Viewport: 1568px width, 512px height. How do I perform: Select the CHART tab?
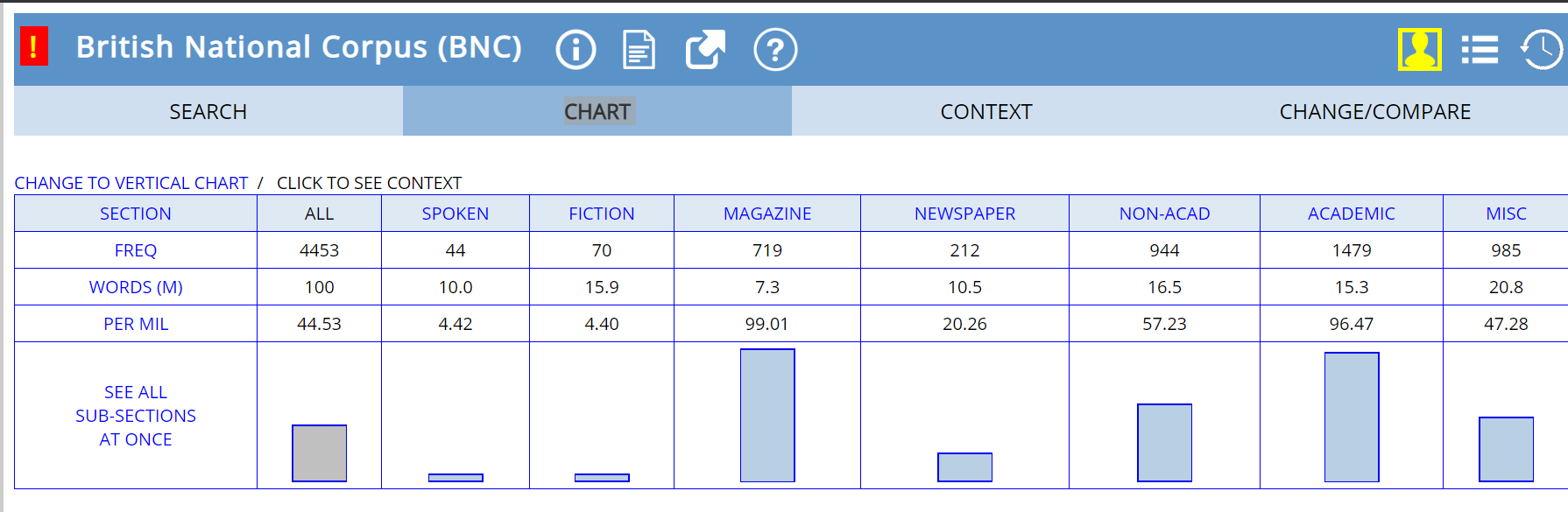597,112
